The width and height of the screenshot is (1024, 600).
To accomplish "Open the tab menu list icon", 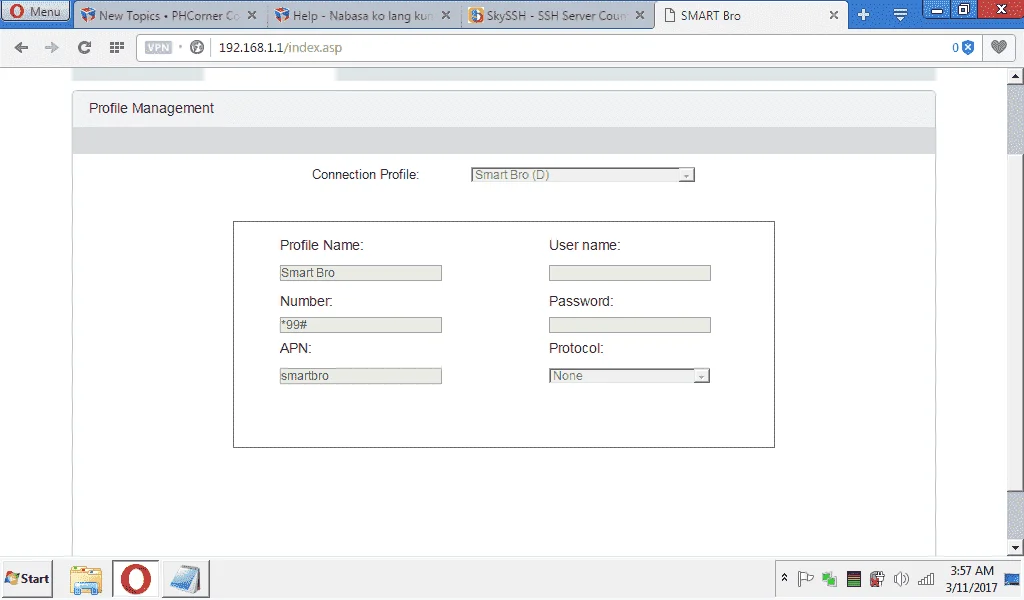I will (x=900, y=15).
